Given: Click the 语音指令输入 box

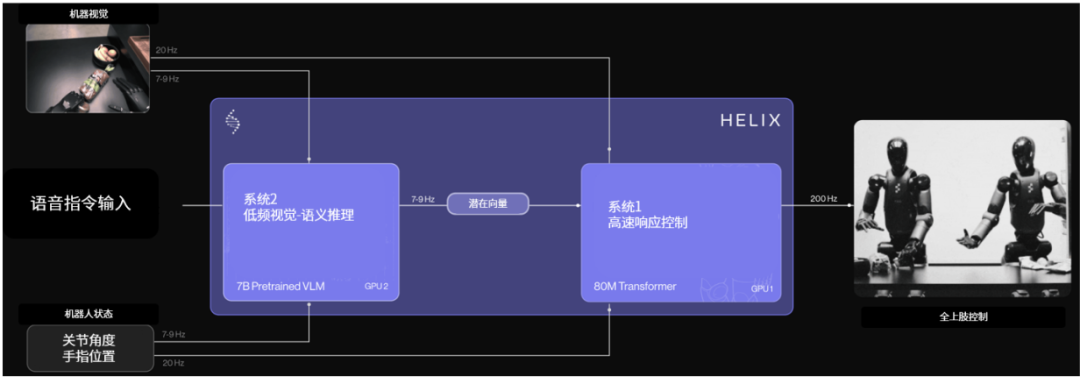Looking at the screenshot, I should tap(81, 204).
